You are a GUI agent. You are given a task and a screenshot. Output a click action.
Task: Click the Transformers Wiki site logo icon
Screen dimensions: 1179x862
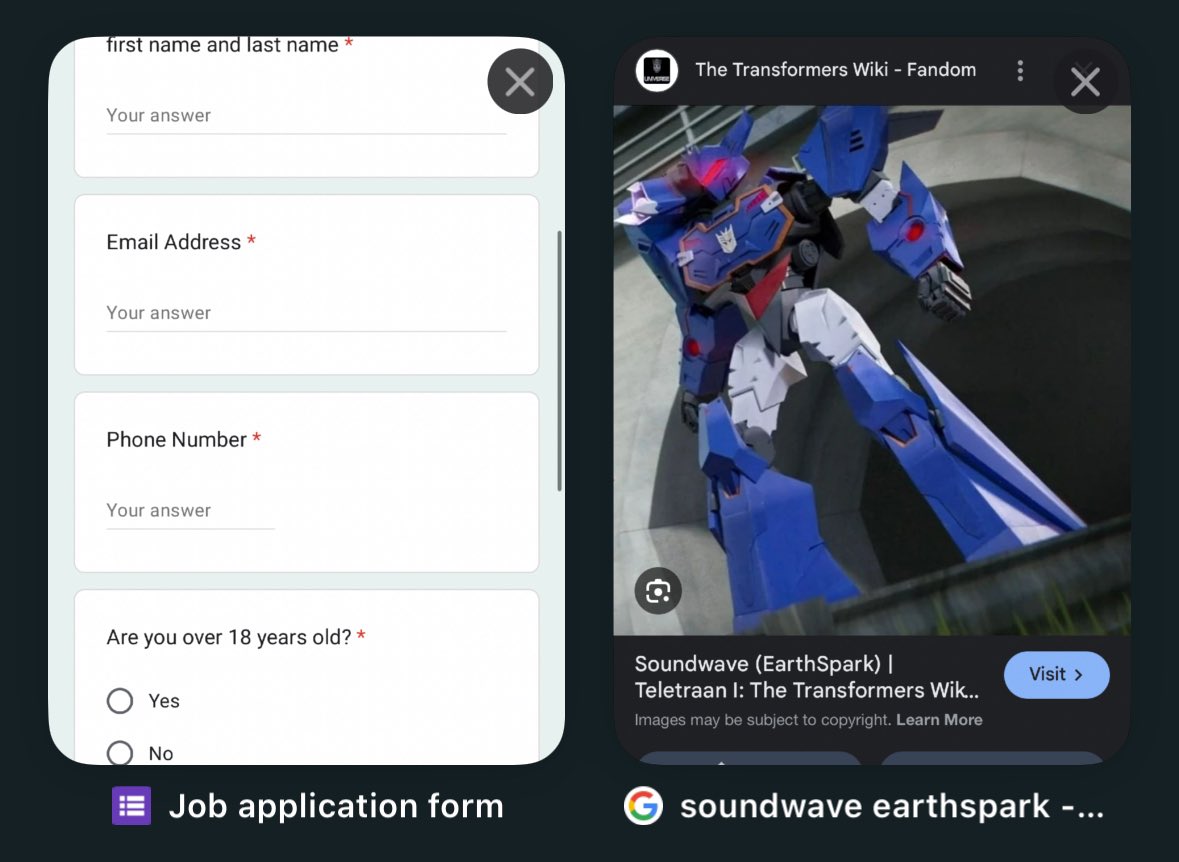coord(656,71)
